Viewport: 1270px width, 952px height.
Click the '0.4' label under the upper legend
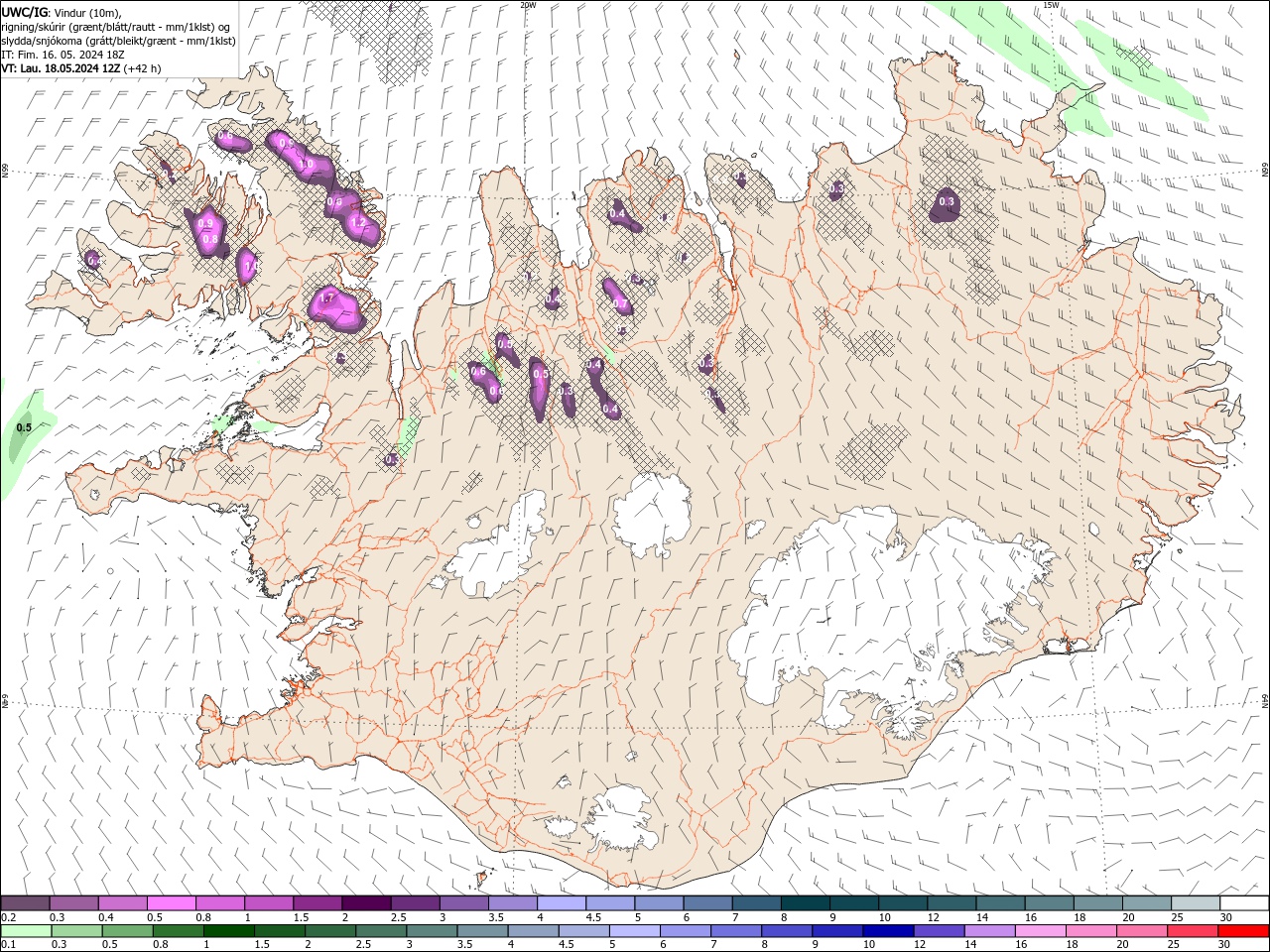(x=106, y=917)
